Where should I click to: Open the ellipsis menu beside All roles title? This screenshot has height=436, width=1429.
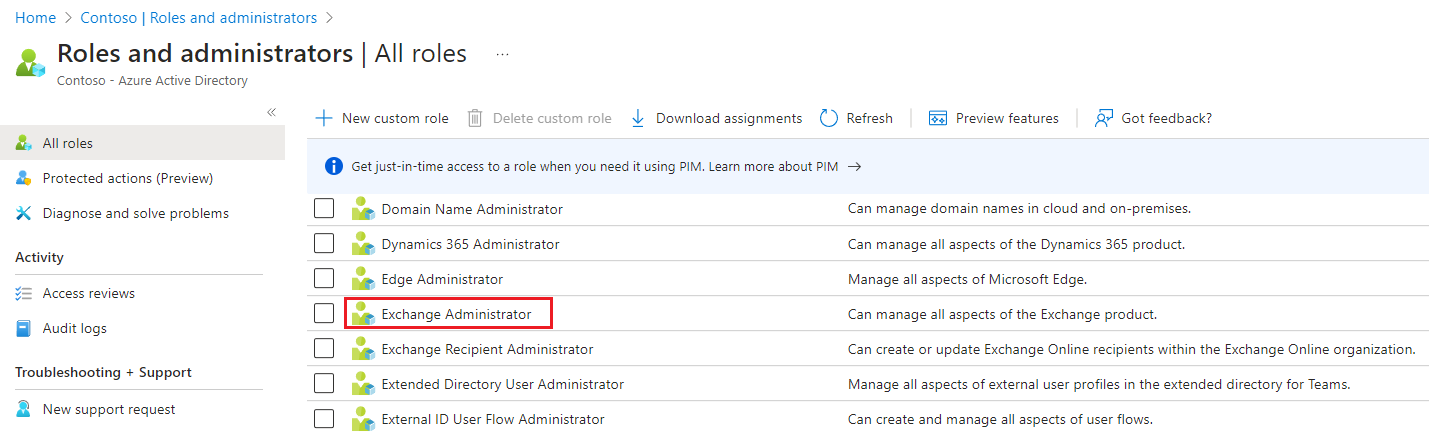[502, 54]
